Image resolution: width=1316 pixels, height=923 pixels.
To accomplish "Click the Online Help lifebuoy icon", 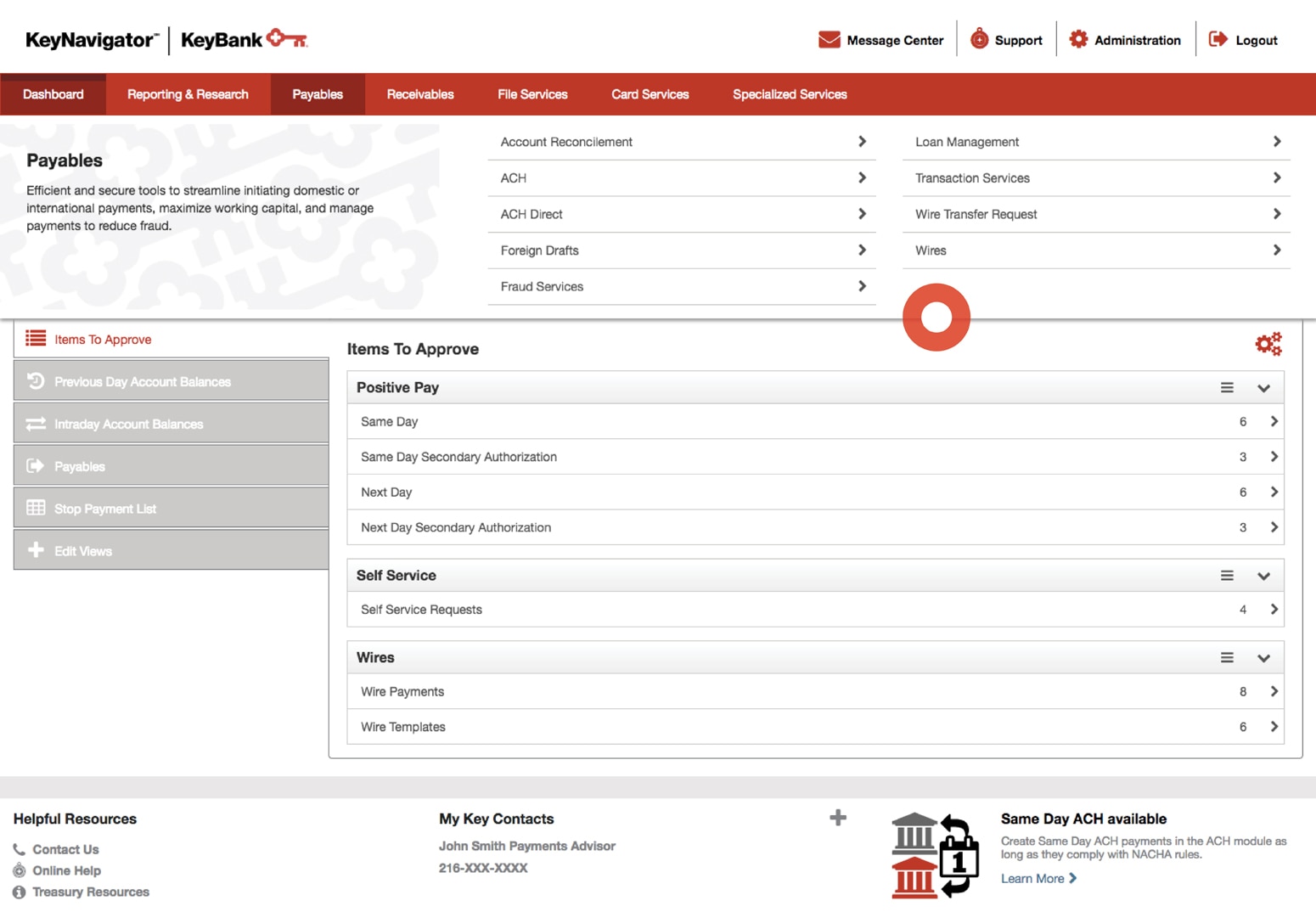I will [x=19, y=870].
